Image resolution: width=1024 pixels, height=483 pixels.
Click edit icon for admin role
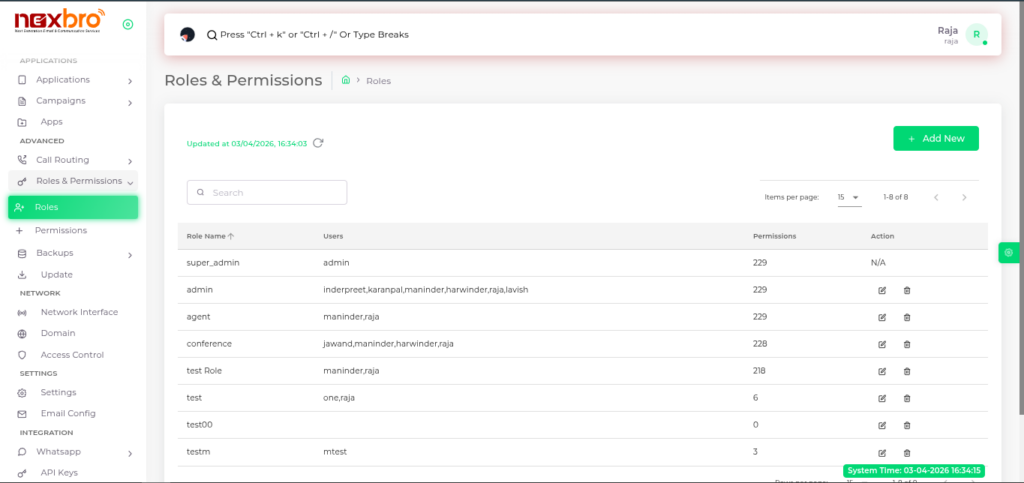point(882,290)
